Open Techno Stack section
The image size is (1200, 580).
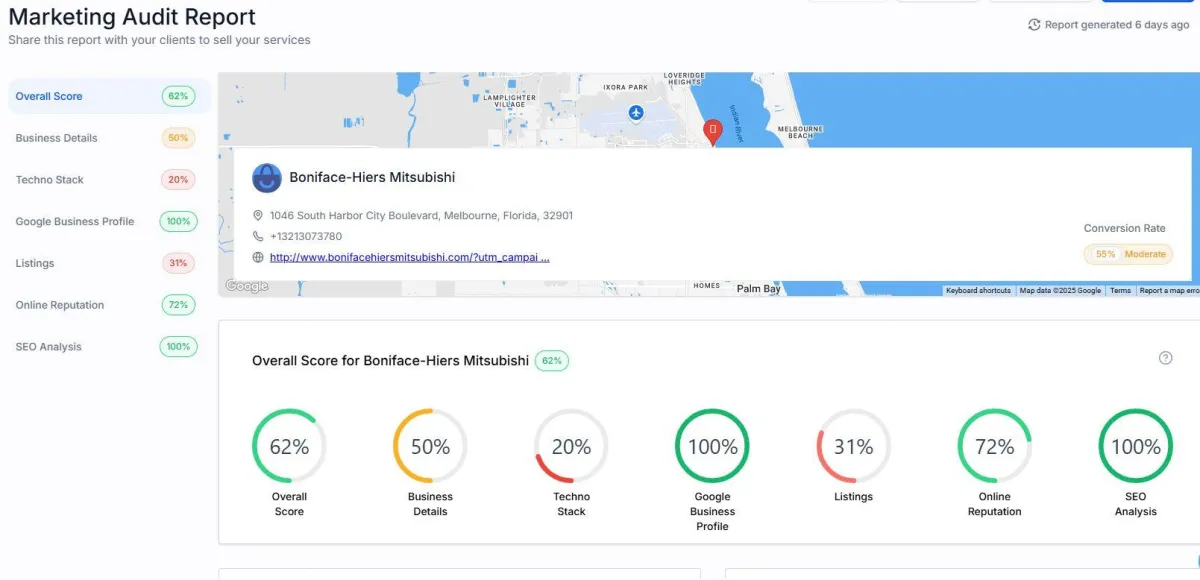(x=109, y=180)
